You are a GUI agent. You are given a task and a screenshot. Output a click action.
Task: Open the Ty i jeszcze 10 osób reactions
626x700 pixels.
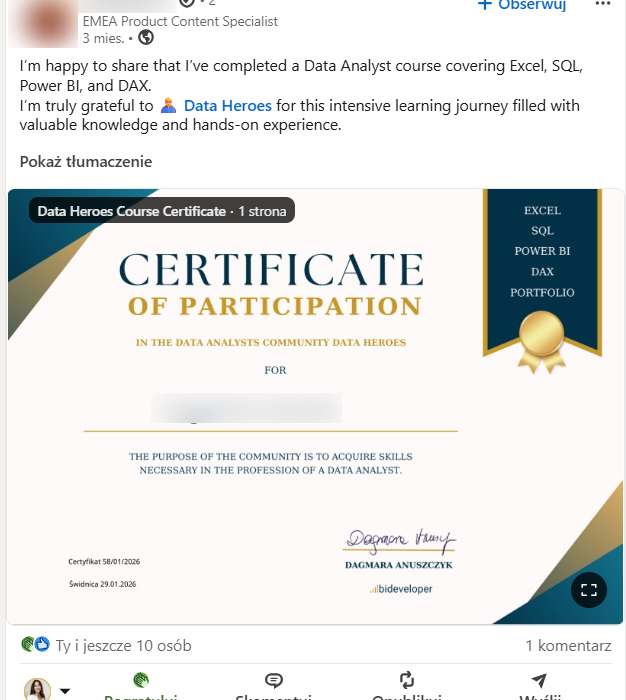click(123, 646)
